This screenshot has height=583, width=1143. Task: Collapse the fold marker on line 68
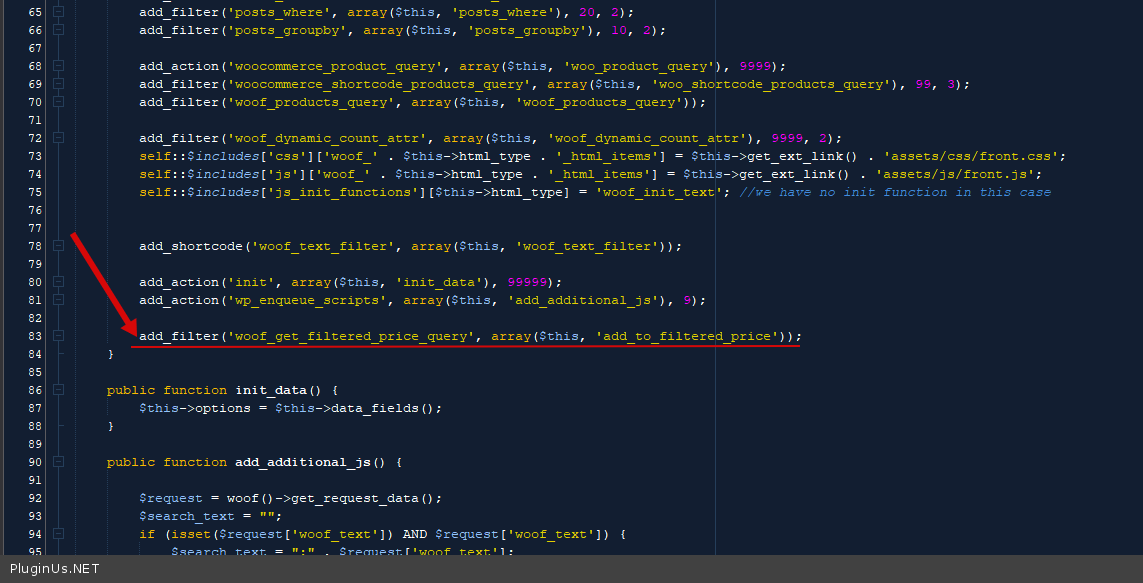pyautogui.click(x=58, y=66)
